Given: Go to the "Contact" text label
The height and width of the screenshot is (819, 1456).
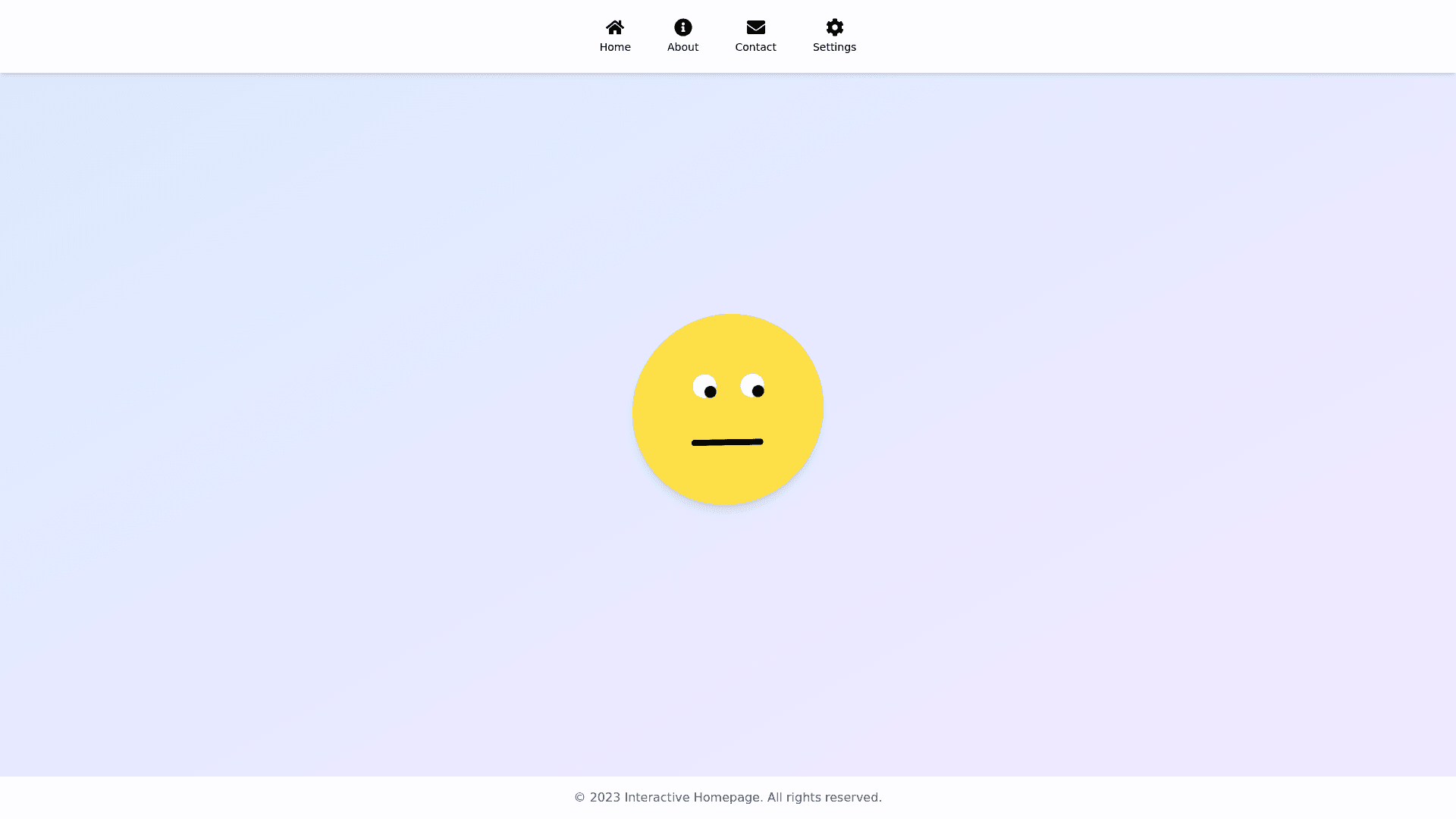Looking at the screenshot, I should (755, 47).
